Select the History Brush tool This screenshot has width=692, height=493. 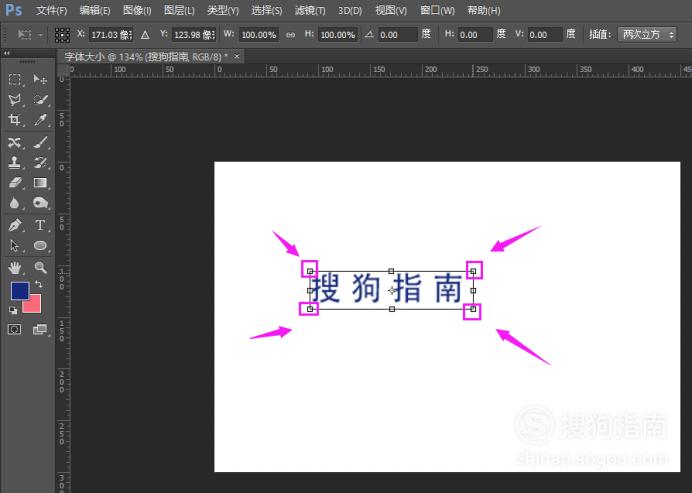click(x=40, y=162)
